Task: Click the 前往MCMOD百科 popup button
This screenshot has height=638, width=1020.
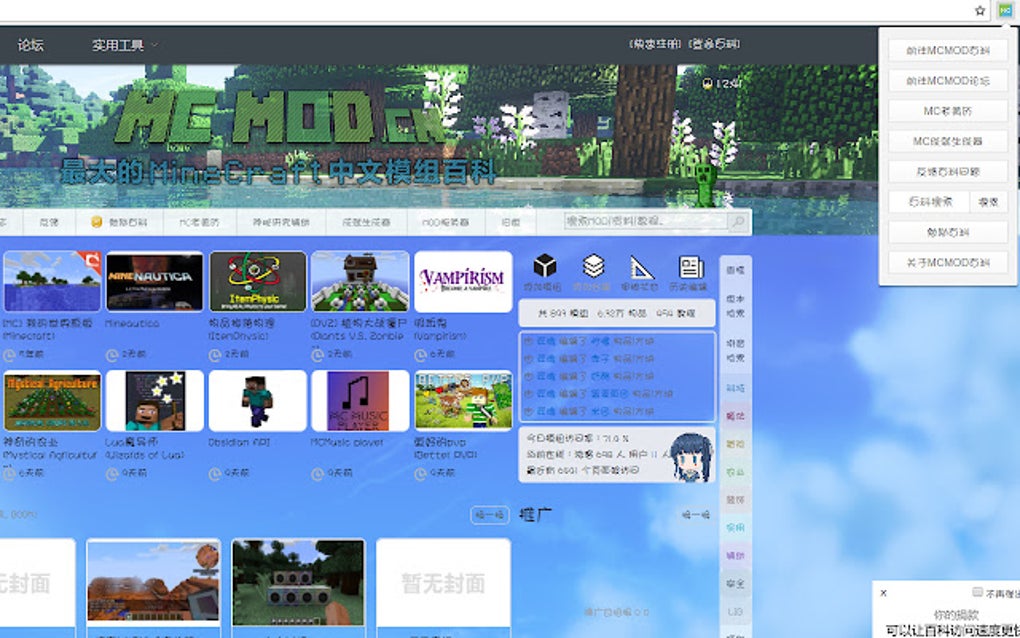Action: coord(948,50)
